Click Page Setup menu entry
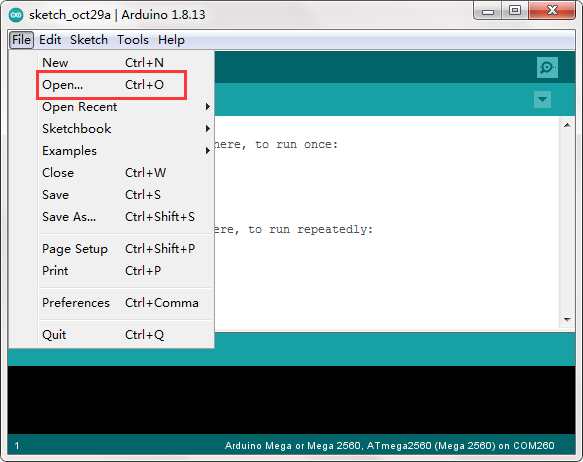 tap(126, 249)
